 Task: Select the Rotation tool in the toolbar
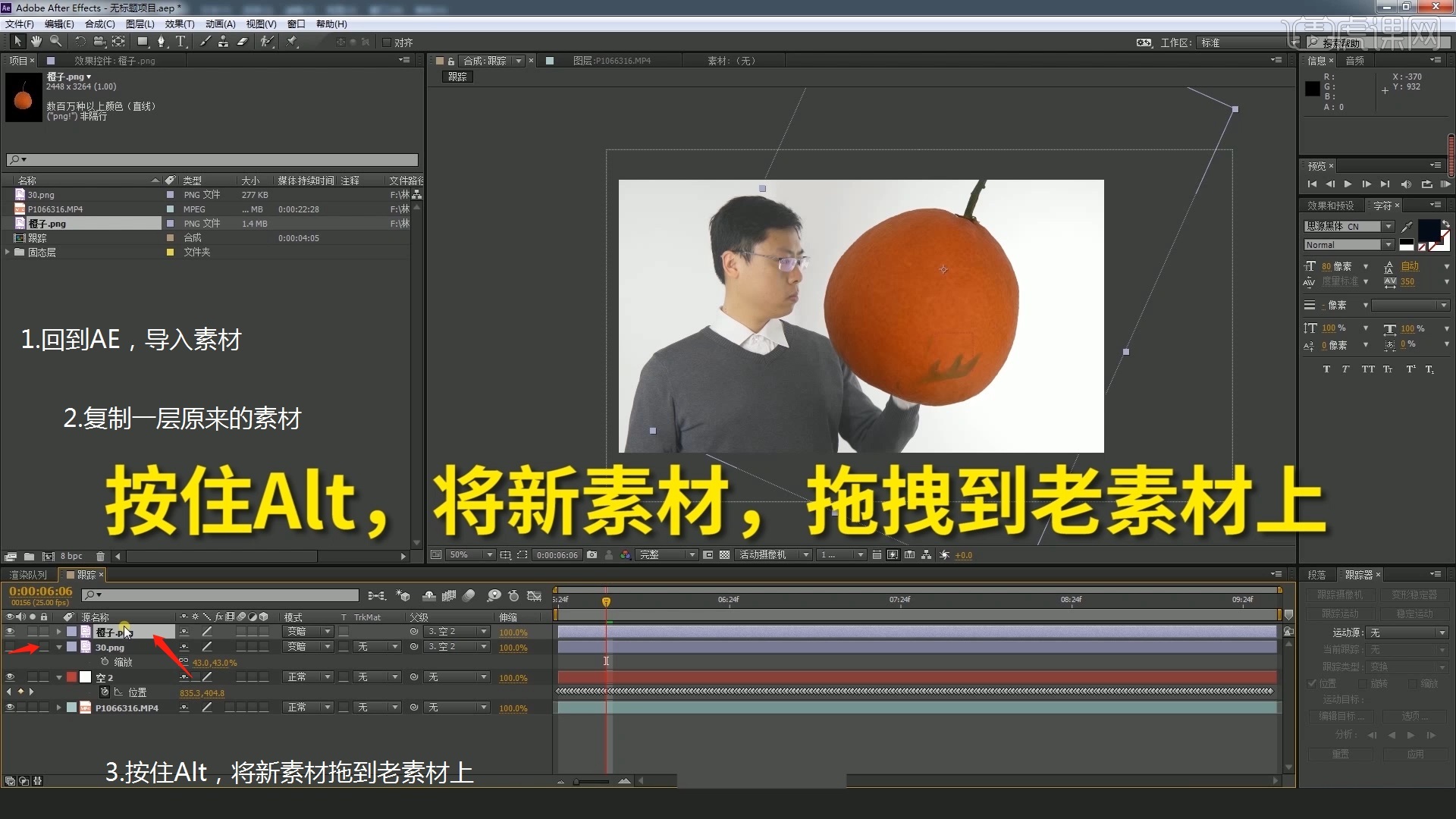coord(80,41)
